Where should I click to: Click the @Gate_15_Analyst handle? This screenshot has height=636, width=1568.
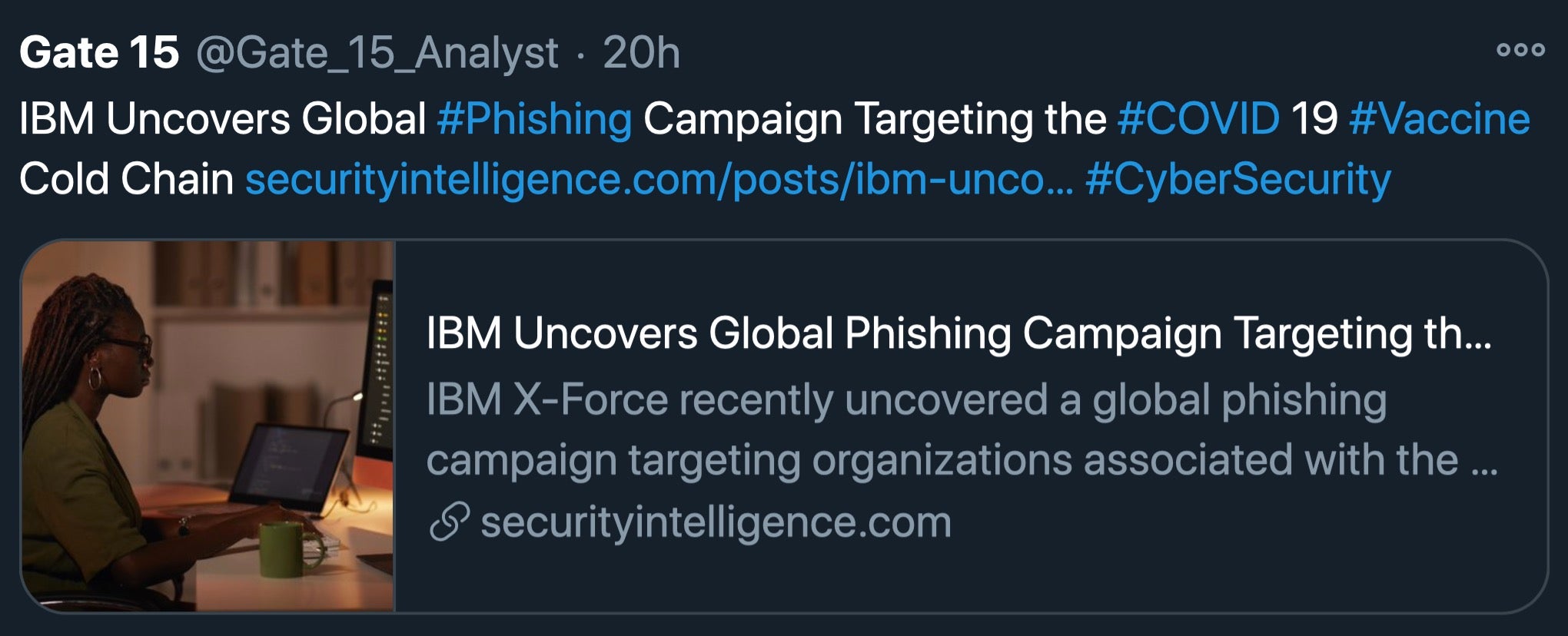point(377,53)
